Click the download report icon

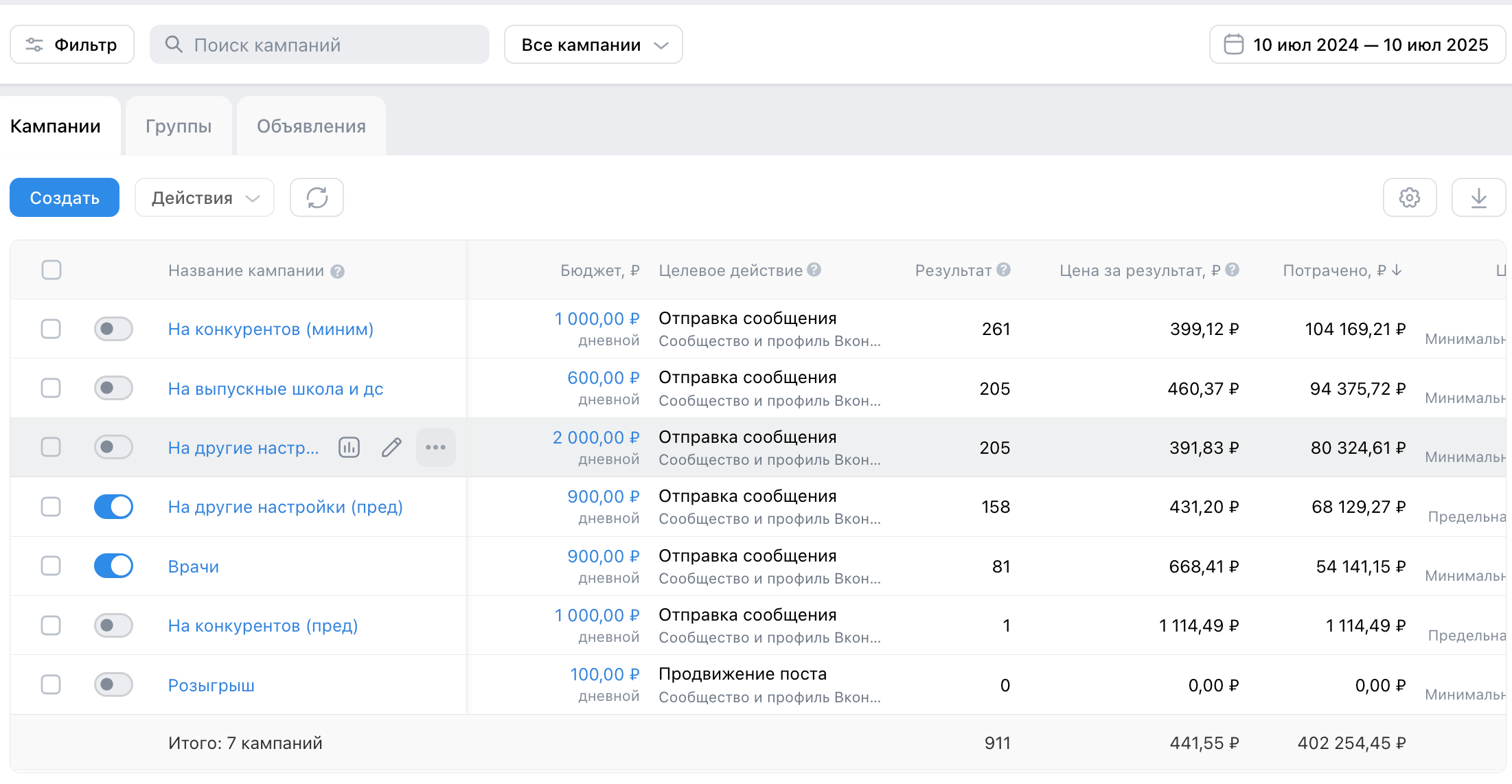pos(1478,198)
